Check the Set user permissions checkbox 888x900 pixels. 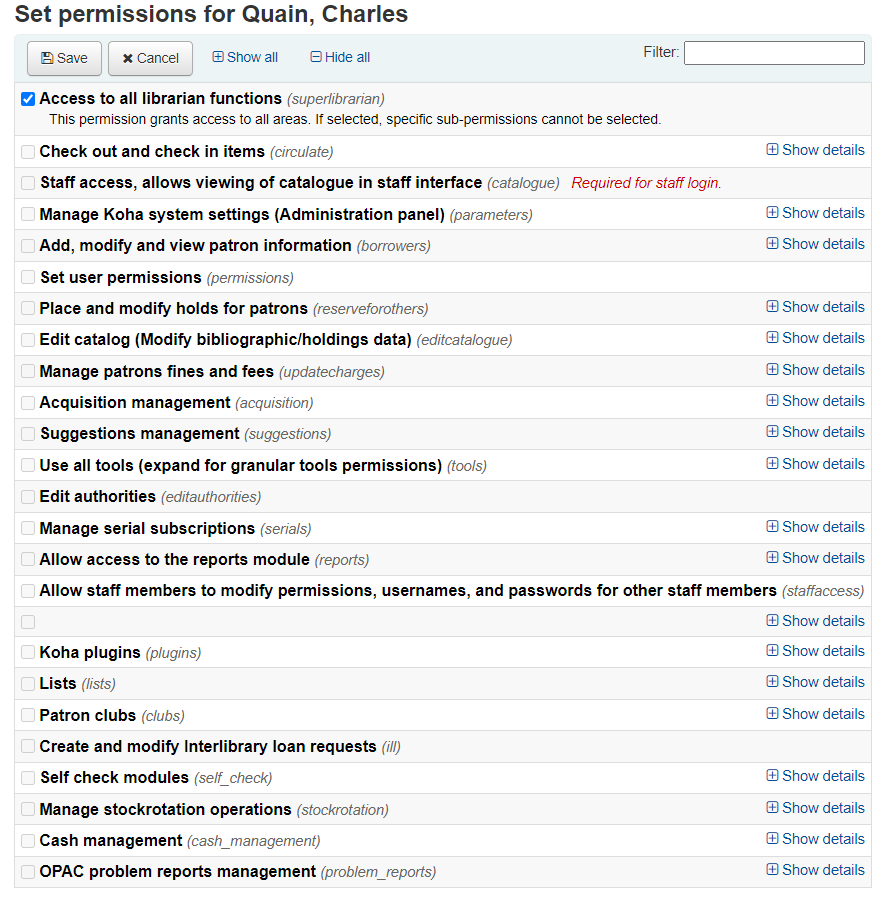click(x=28, y=277)
